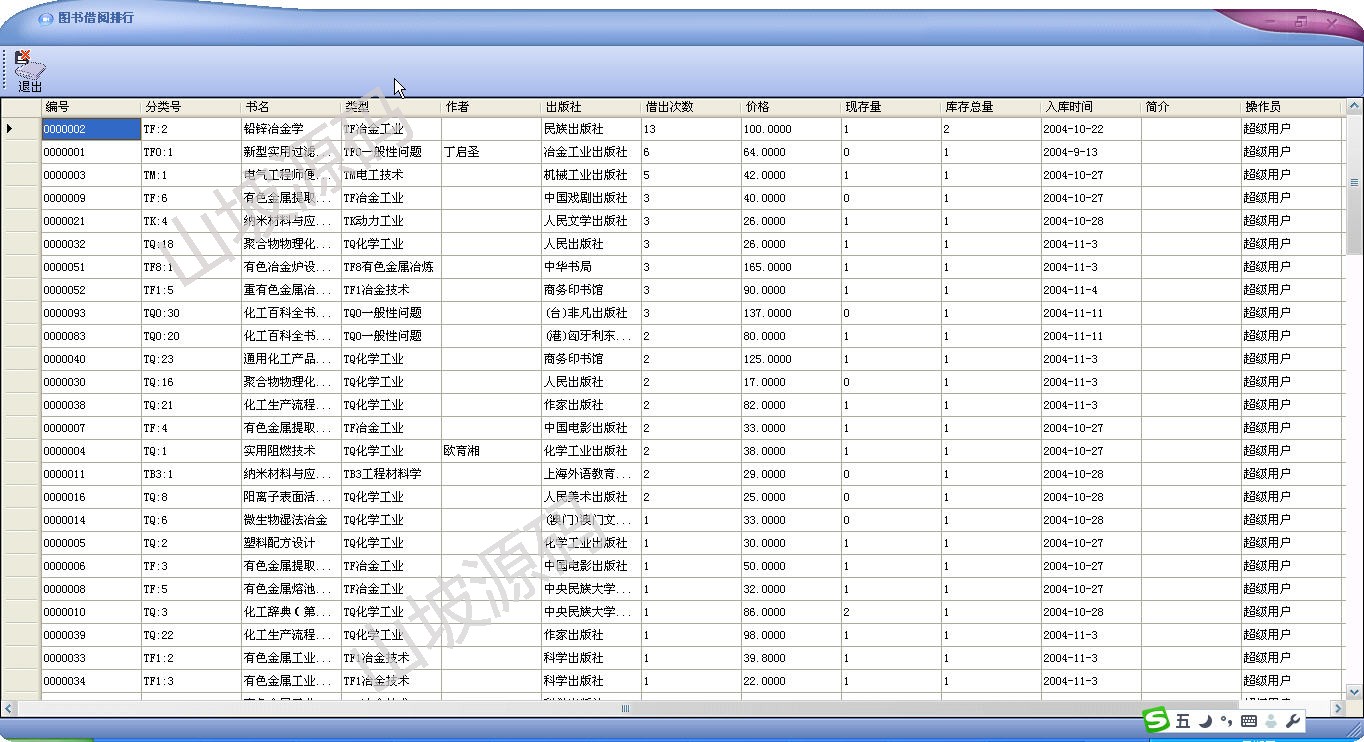This screenshot has width=1364, height=742.
Task: Click the scroll right arrow of horizontal scrollbar
Action: tap(1338, 708)
